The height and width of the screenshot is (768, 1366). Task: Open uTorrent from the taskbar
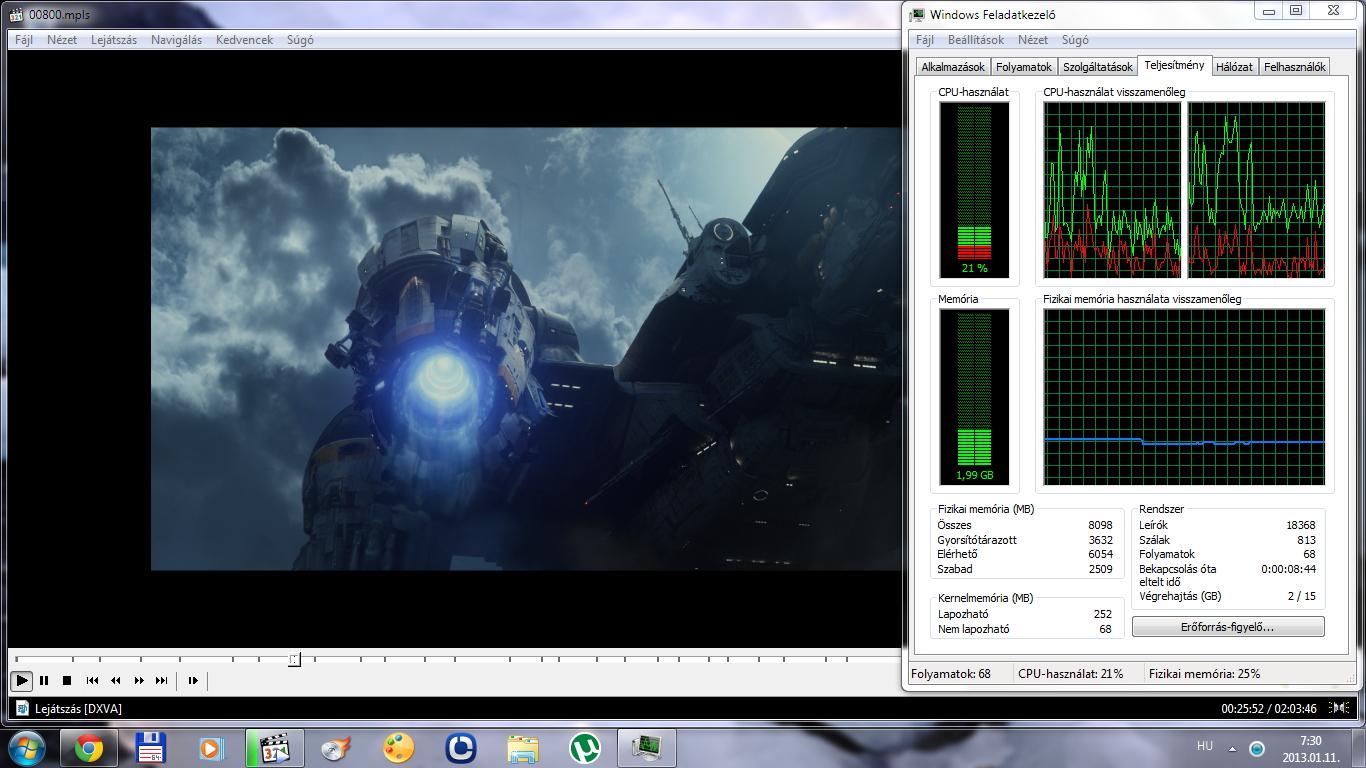[584, 748]
